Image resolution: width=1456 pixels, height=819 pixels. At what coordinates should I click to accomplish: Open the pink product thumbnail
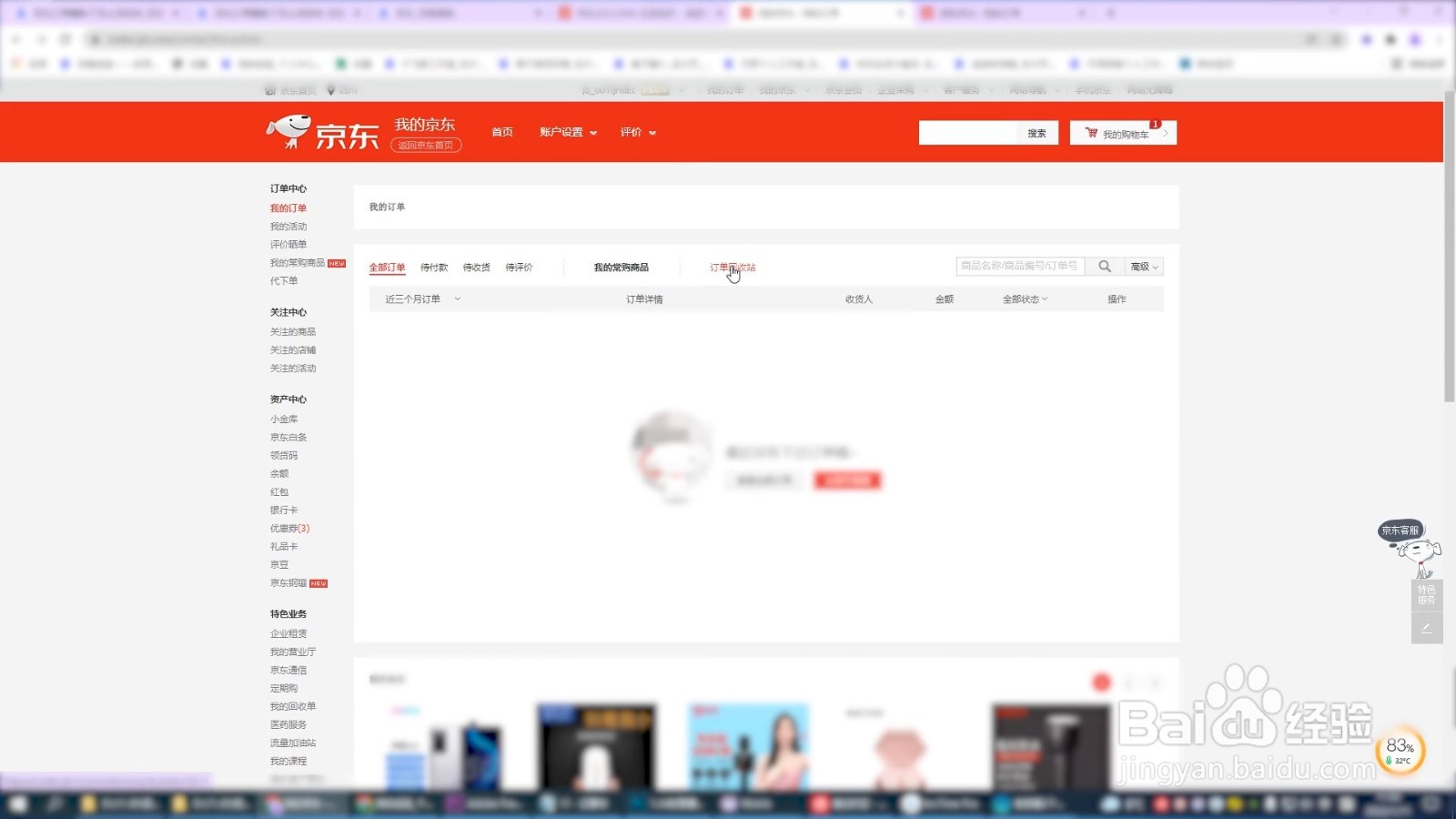tap(899, 746)
